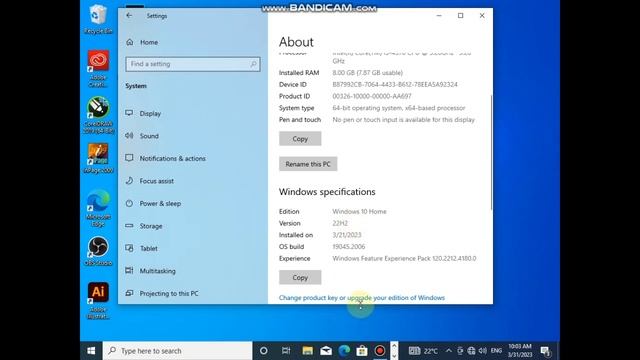The width and height of the screenshot is (640, 360).
Task: Click the Sound speaker icon in sidebar
Action: 129,136
